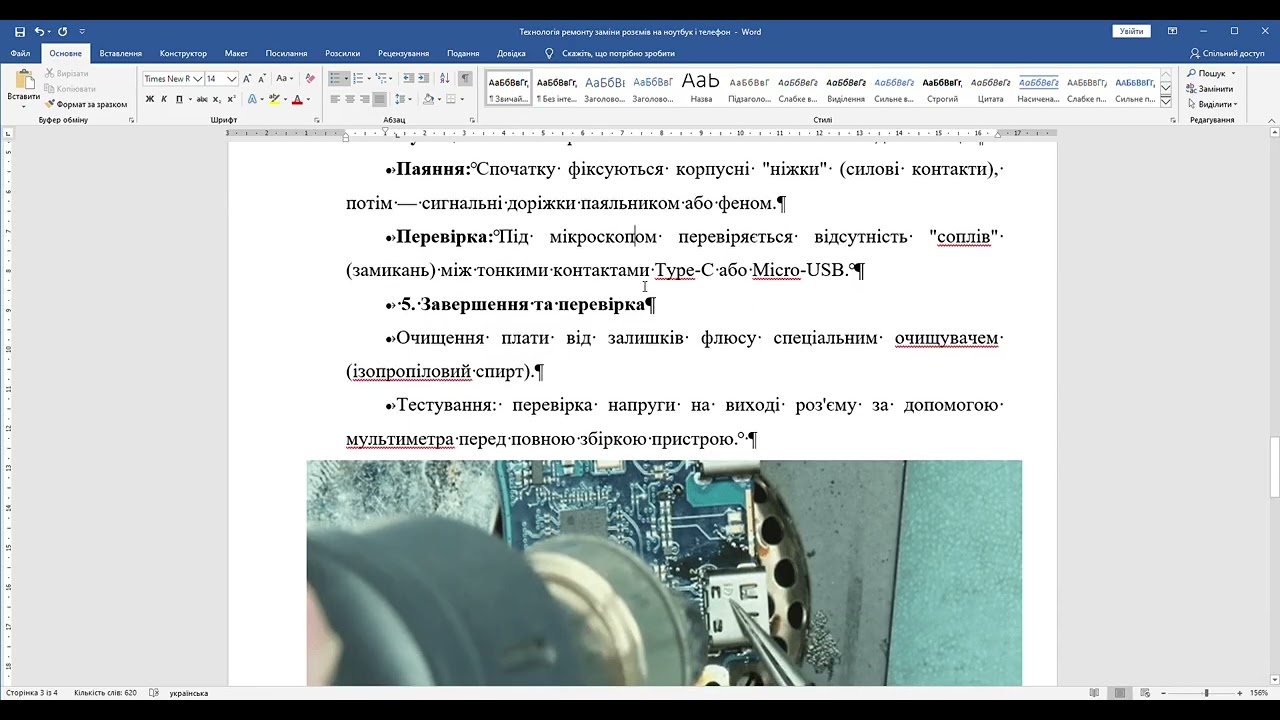Switch to Web Layout view
This screenshot has width=1280, height=720.
[1143, 692]
